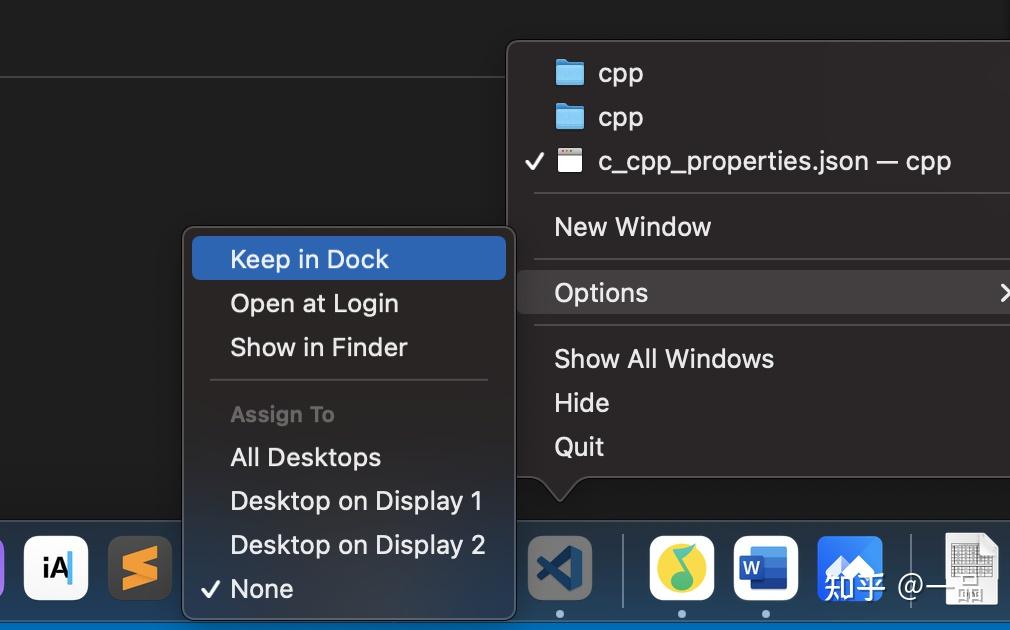Open a New Window for VS Code
Screen dimensions: 1010x630
coord(632,226)
